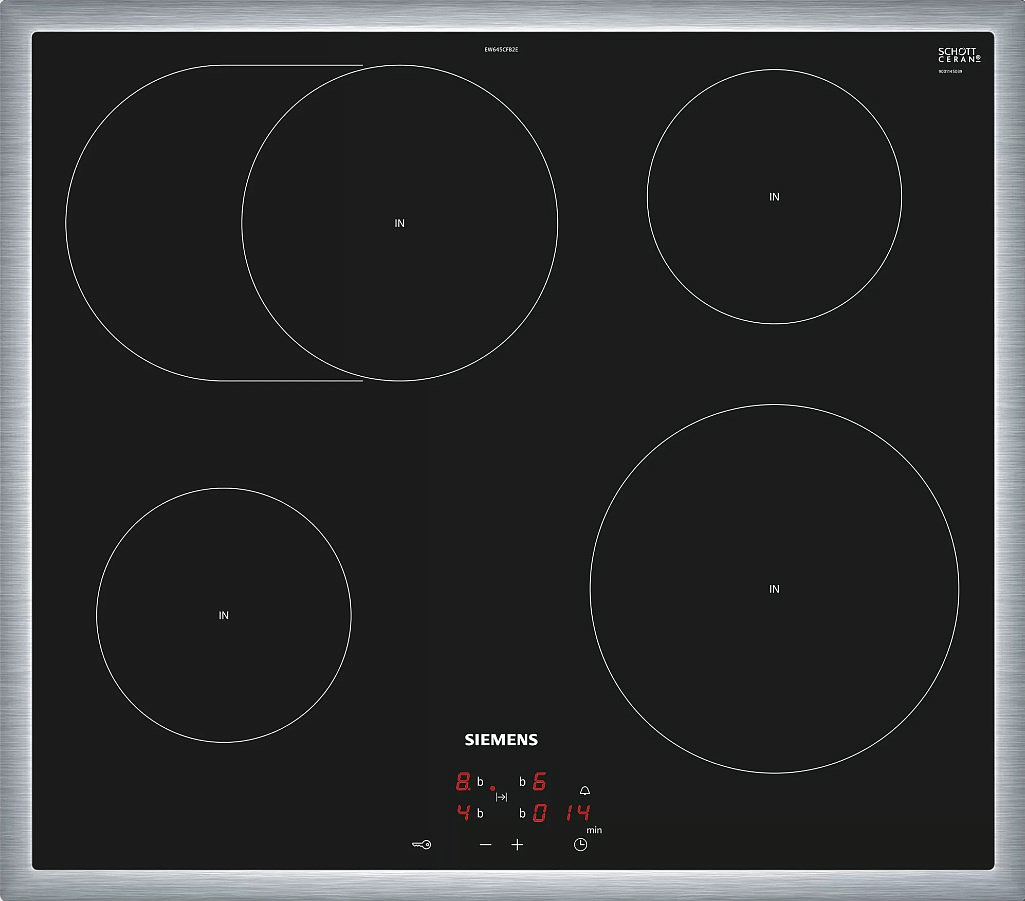
Task: Tap IN label in top-left extendable zone
Action: pos(400,224)
